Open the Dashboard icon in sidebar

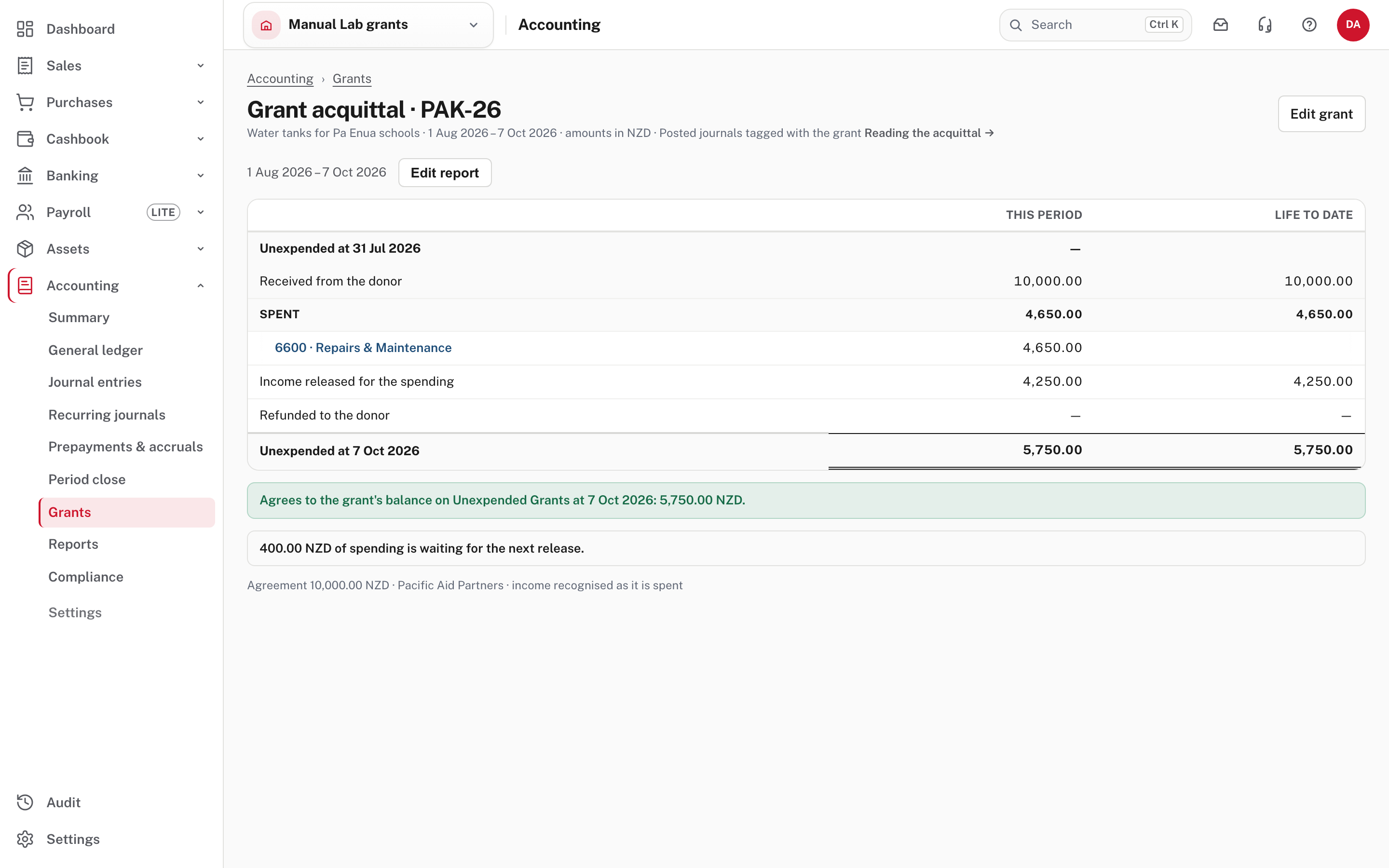coord(25,29)
